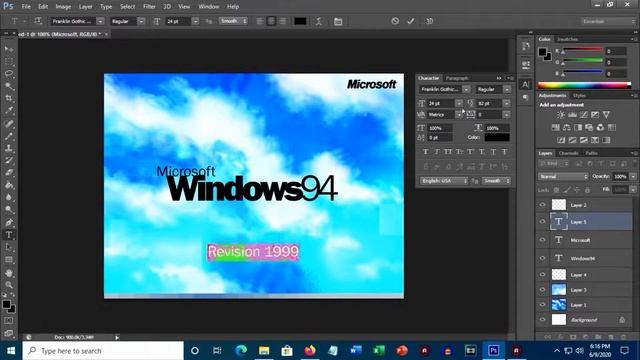Select the Move tool
The image size is (640, 360).
point(9,49)
